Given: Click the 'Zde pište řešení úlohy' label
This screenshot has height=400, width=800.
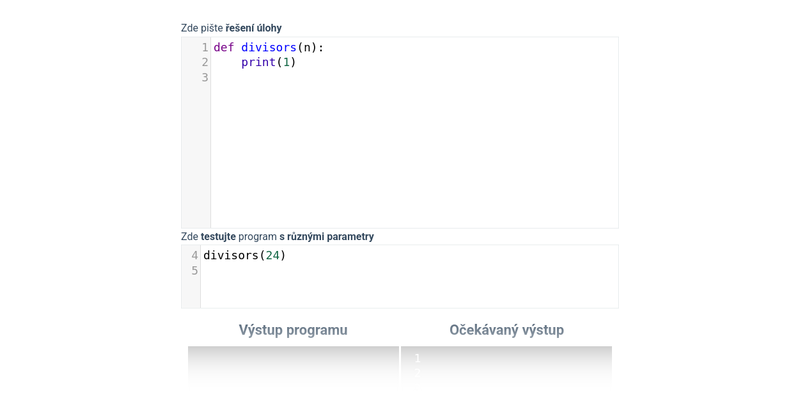Looking at the screenshot, I should 231,28.
